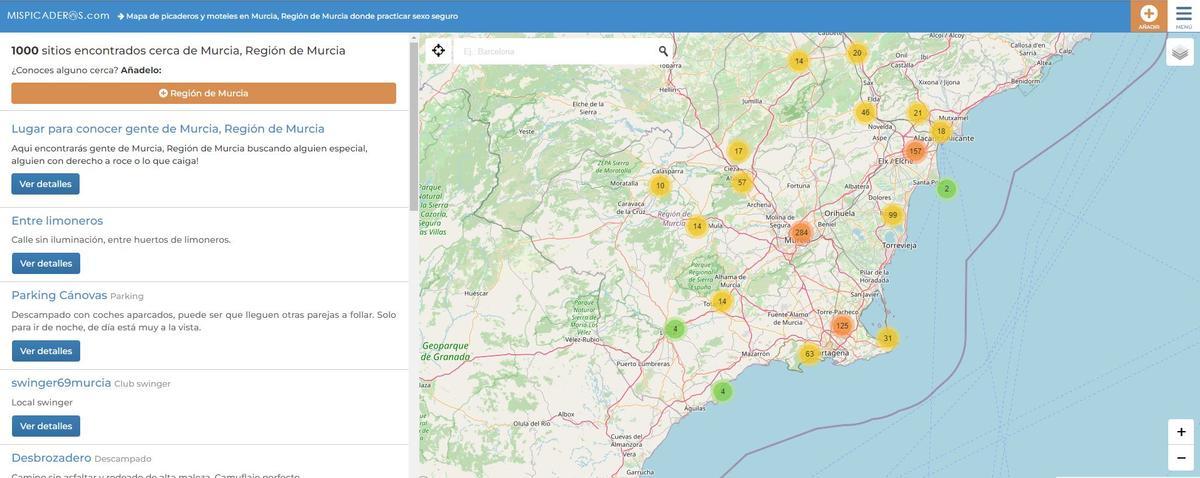1200x478 pixels.
Task: Click the green cluster marker labeled 2
Action: 947,189
